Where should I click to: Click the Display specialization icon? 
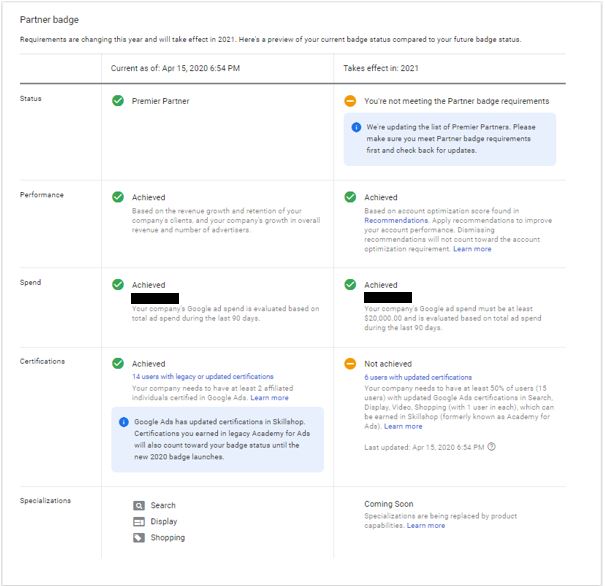(x=139, y=521)
